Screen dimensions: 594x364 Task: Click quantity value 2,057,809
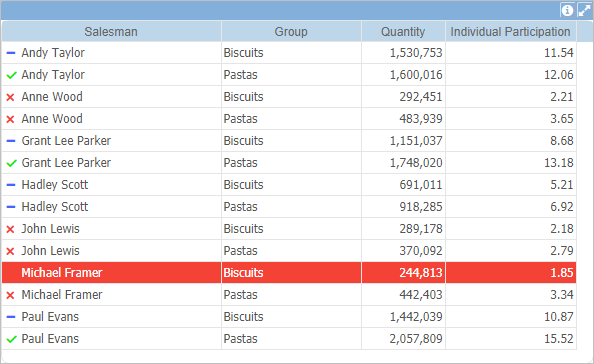point(416,338)
